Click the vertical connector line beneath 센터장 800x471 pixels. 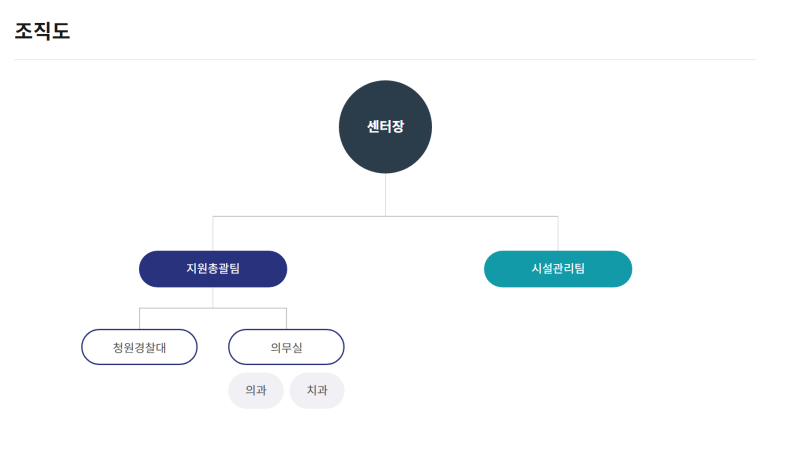(x=385, y=195)
